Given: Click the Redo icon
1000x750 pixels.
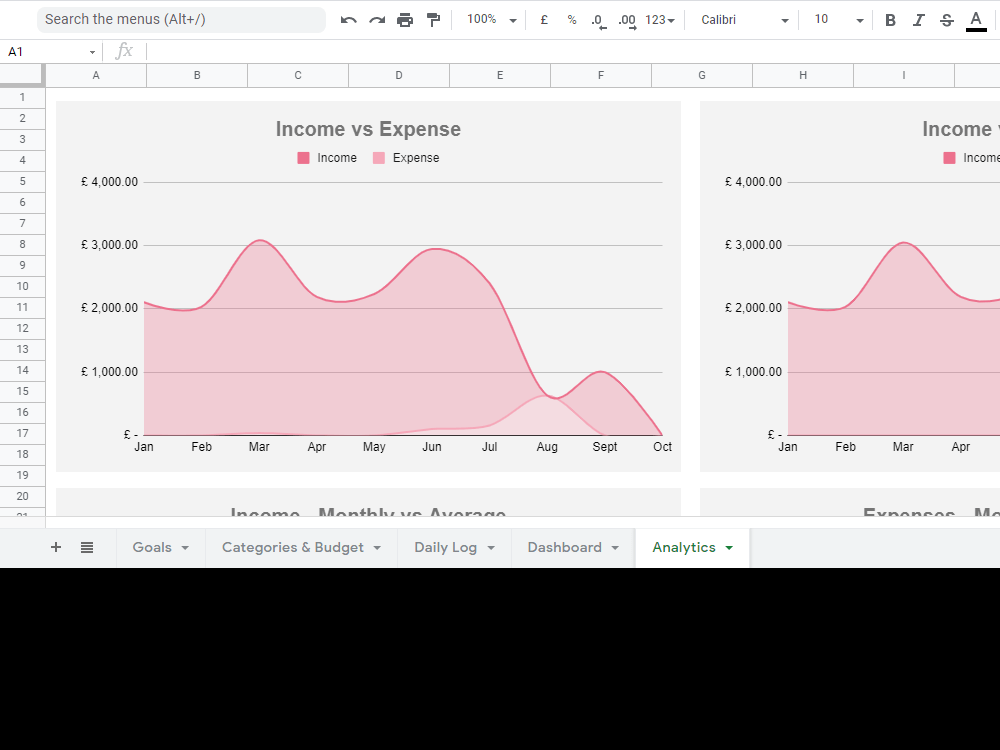Looking at the screenshot, I should (376, 19).
